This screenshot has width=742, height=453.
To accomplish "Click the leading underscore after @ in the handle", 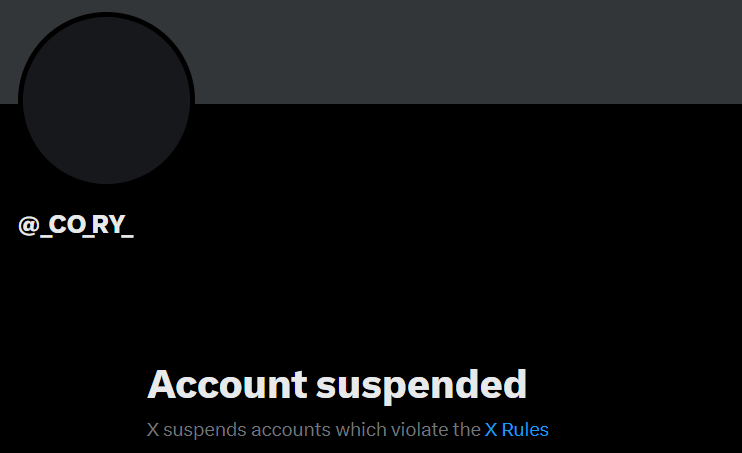I will 46,235.
